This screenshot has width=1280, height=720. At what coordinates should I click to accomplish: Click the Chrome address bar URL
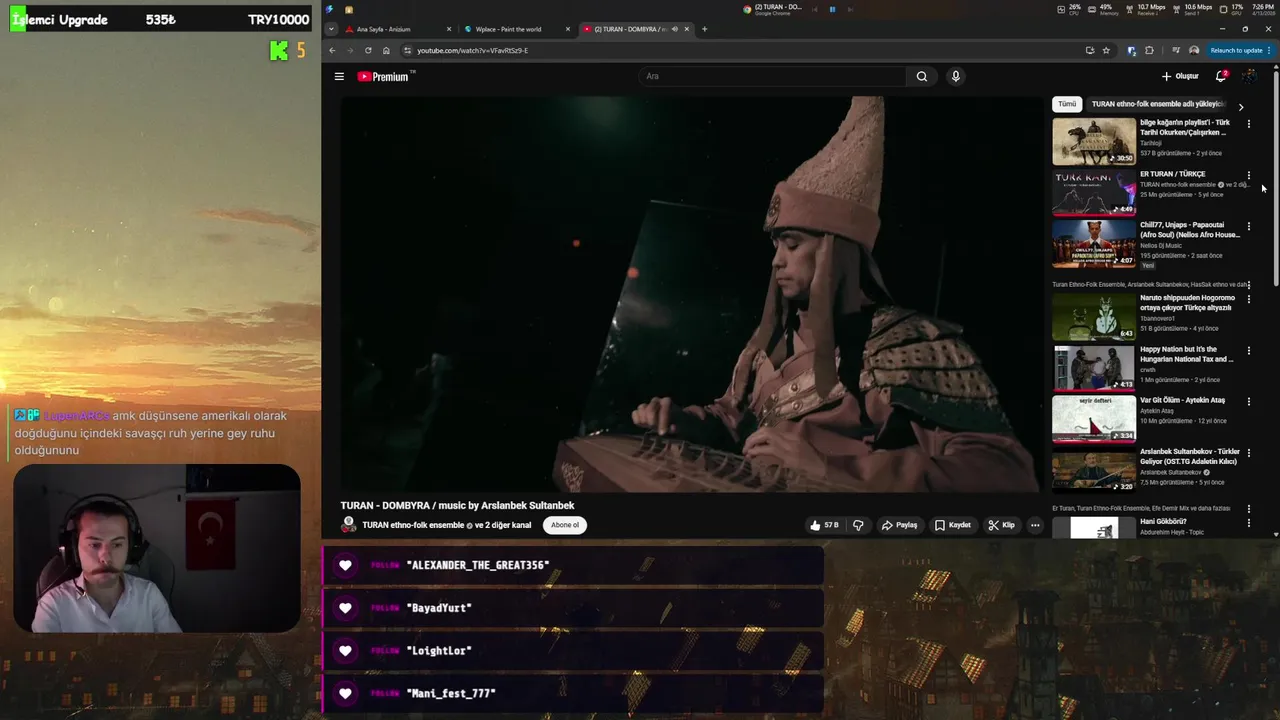[x=473, y=50]
